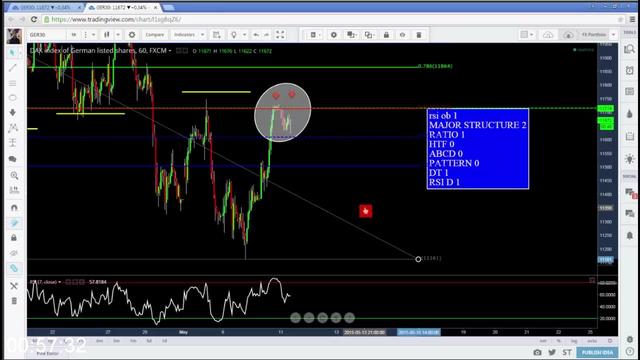Click the second layer-order icon in floating toolbar
Viewport: 640px width, 360px height.
tap(369, 35)
